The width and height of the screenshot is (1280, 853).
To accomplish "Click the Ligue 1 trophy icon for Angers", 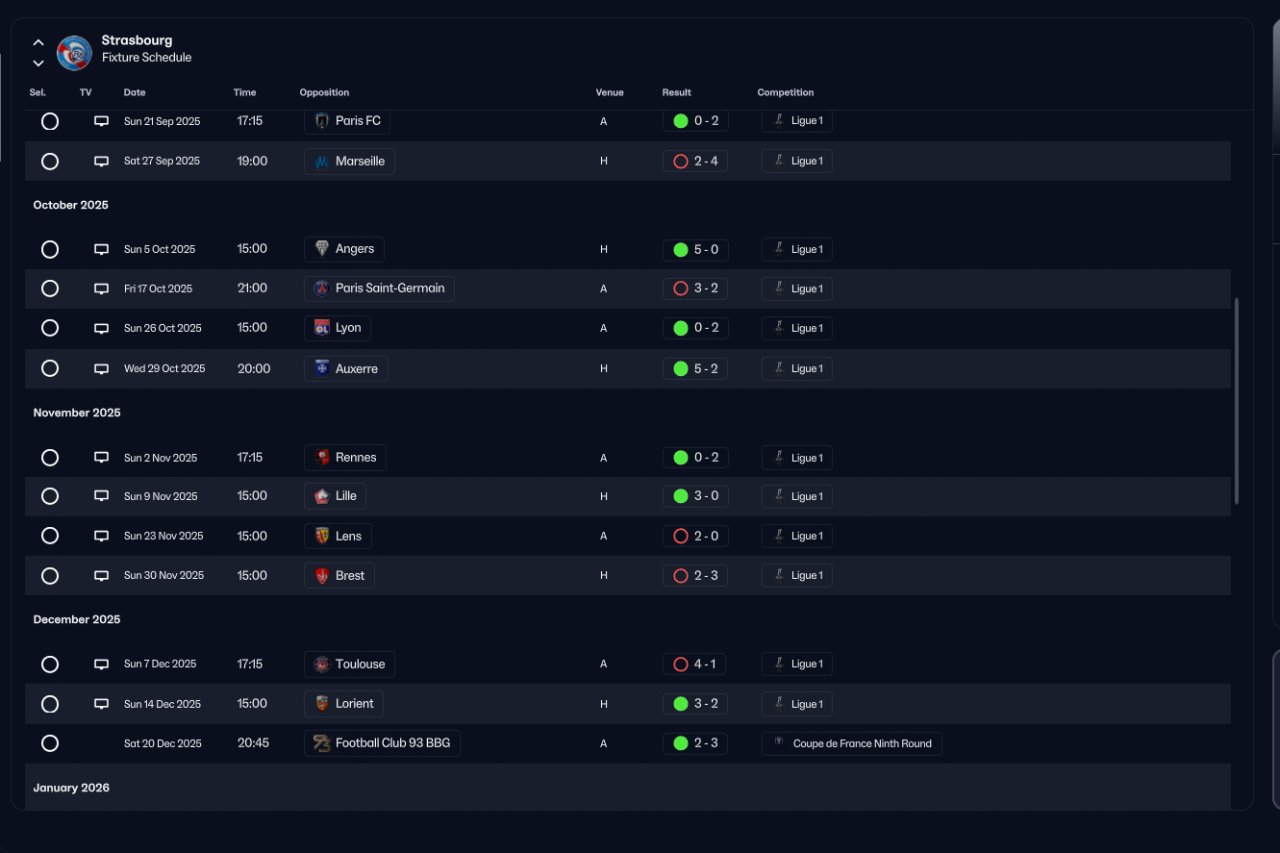I will click(778, 249).
